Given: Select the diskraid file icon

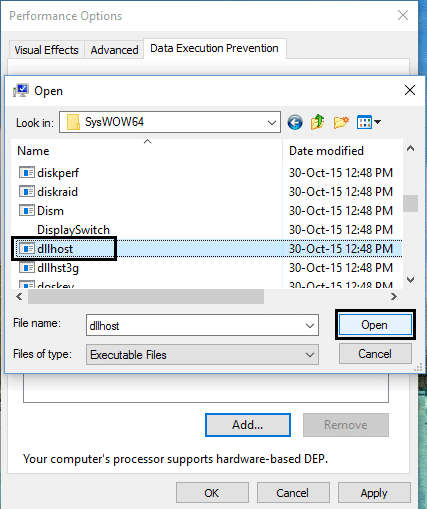Looking at the screenshot, I should pos(27,192).
